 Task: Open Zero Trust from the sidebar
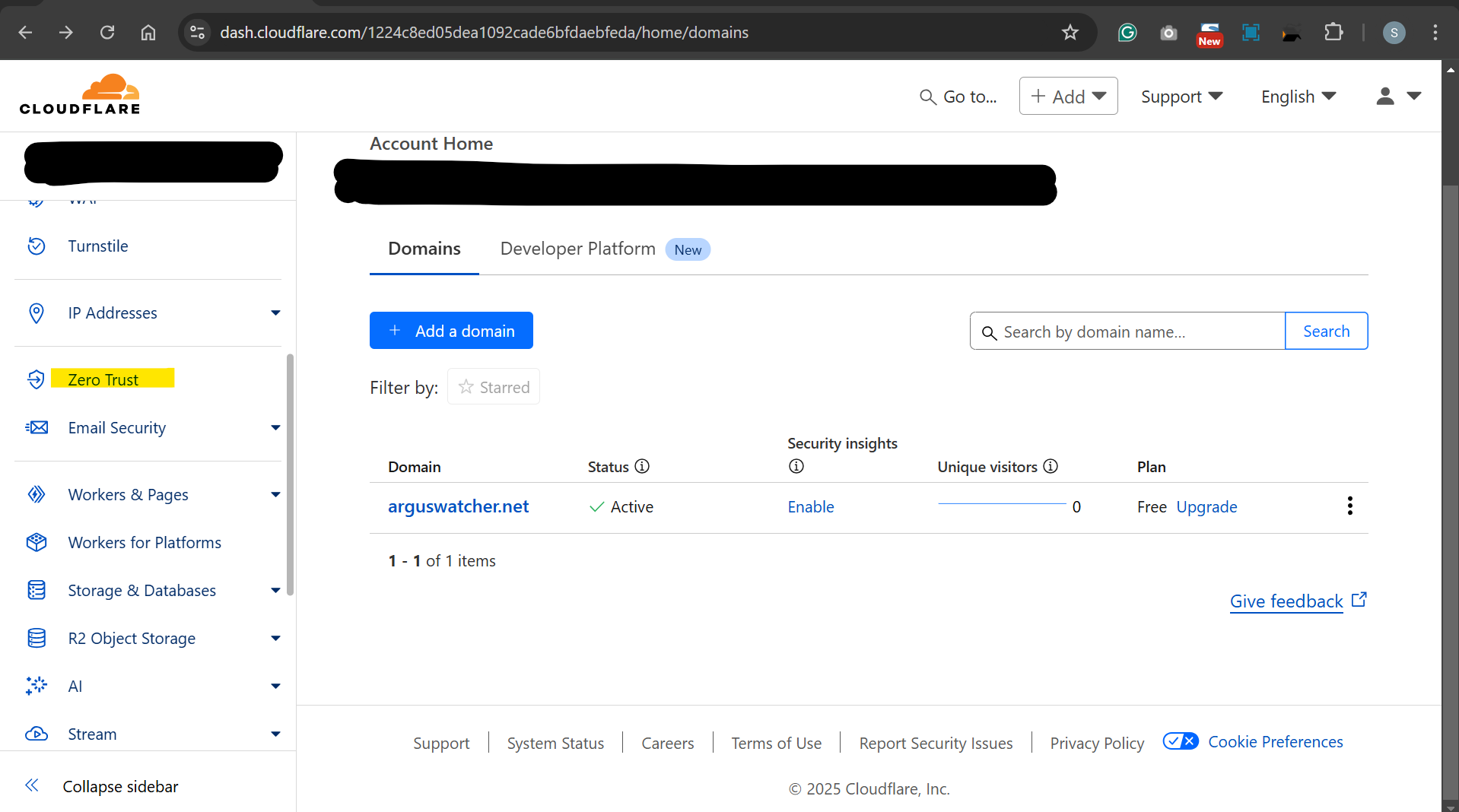click(103, 379)
